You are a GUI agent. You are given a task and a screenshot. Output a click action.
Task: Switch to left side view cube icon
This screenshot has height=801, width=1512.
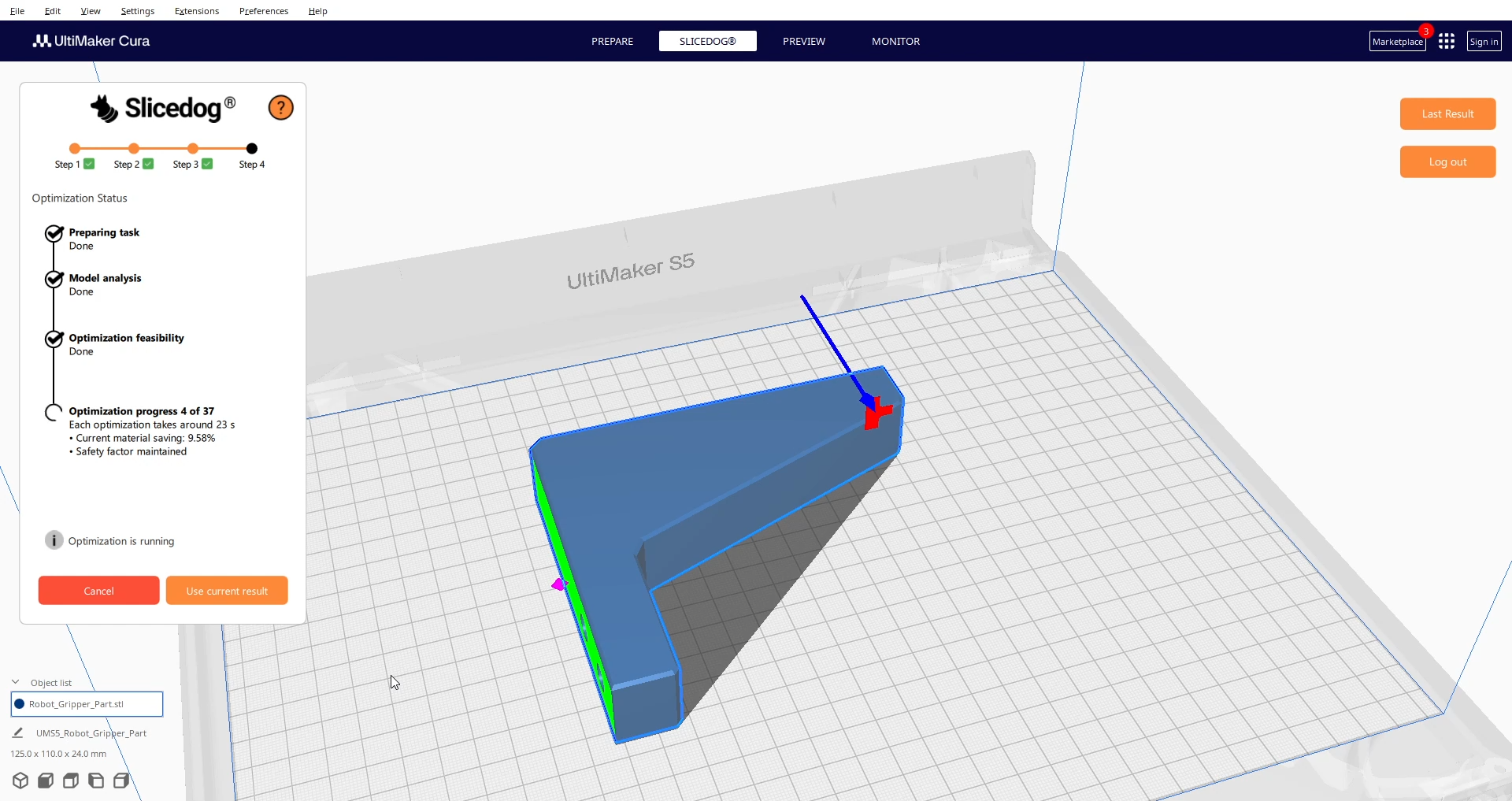point(96,781)
